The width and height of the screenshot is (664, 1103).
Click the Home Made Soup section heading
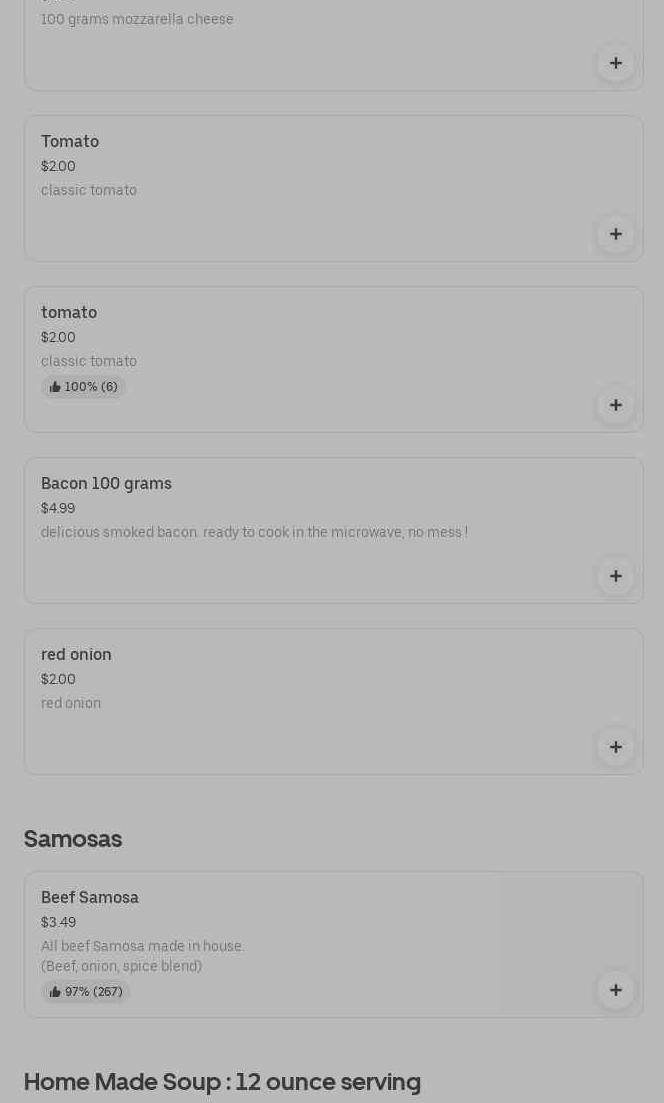[222, 1082]
